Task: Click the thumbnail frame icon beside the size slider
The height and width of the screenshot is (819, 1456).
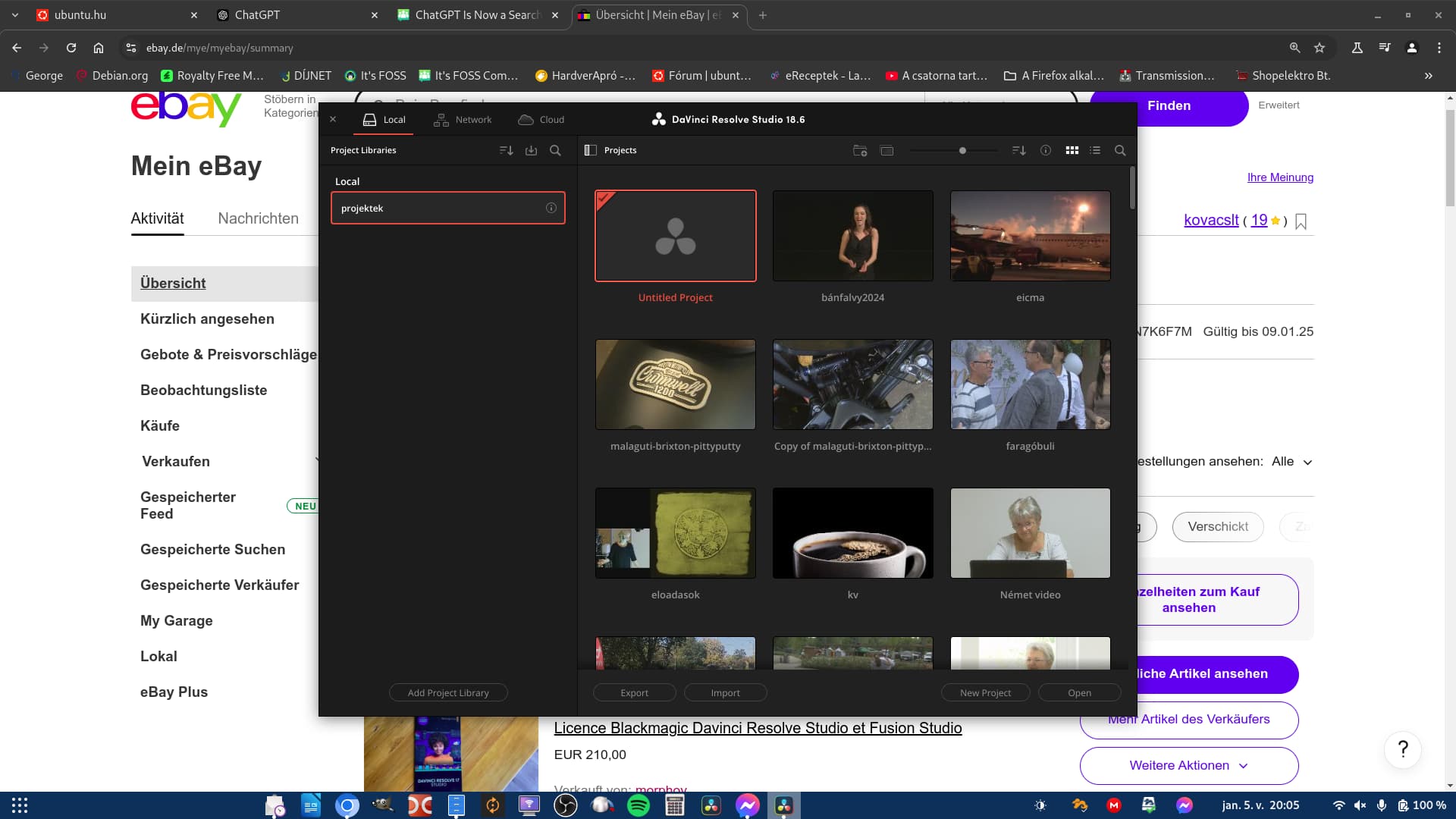Action: pyautogui.click(x=886, y=150)
